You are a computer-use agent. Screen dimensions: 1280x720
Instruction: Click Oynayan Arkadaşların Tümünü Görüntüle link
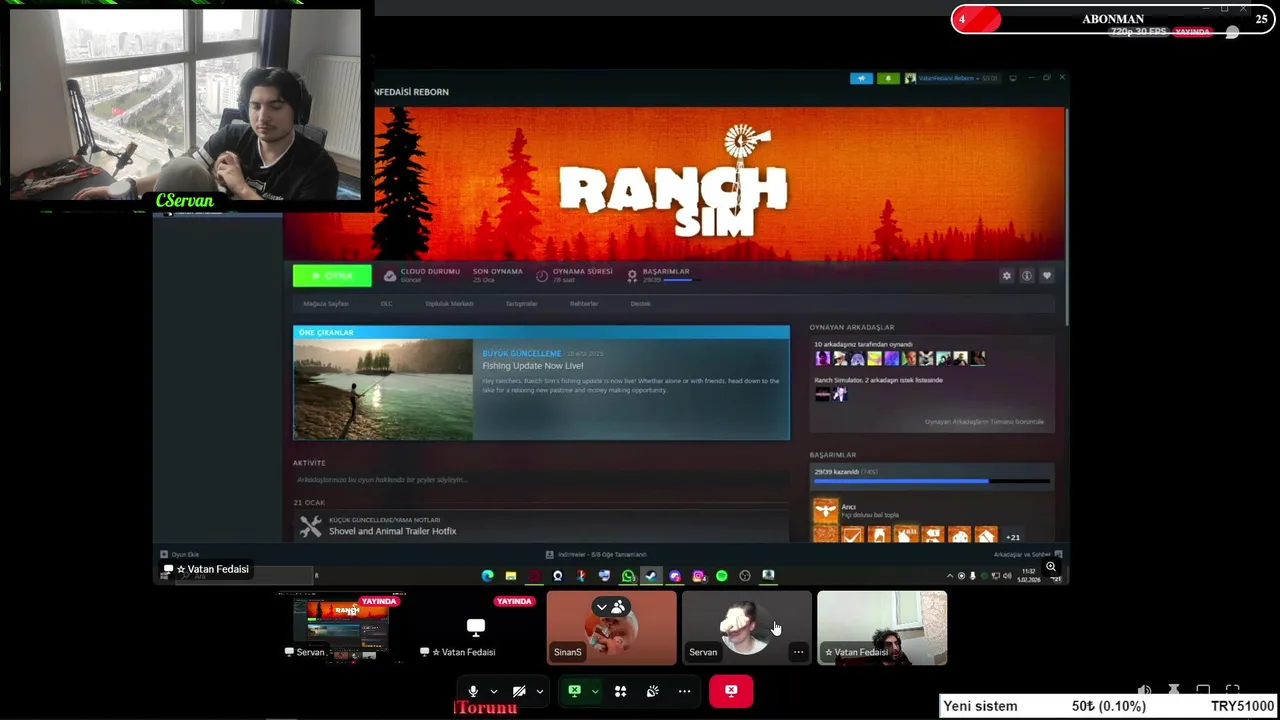point(984,422)
